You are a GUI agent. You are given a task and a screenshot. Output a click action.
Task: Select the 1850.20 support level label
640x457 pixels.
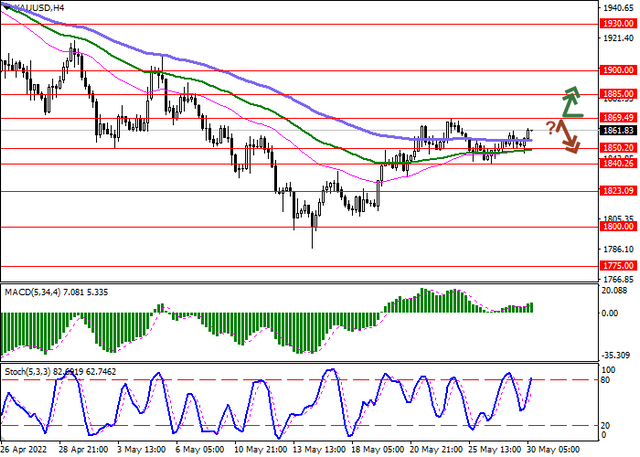point(618,148)
